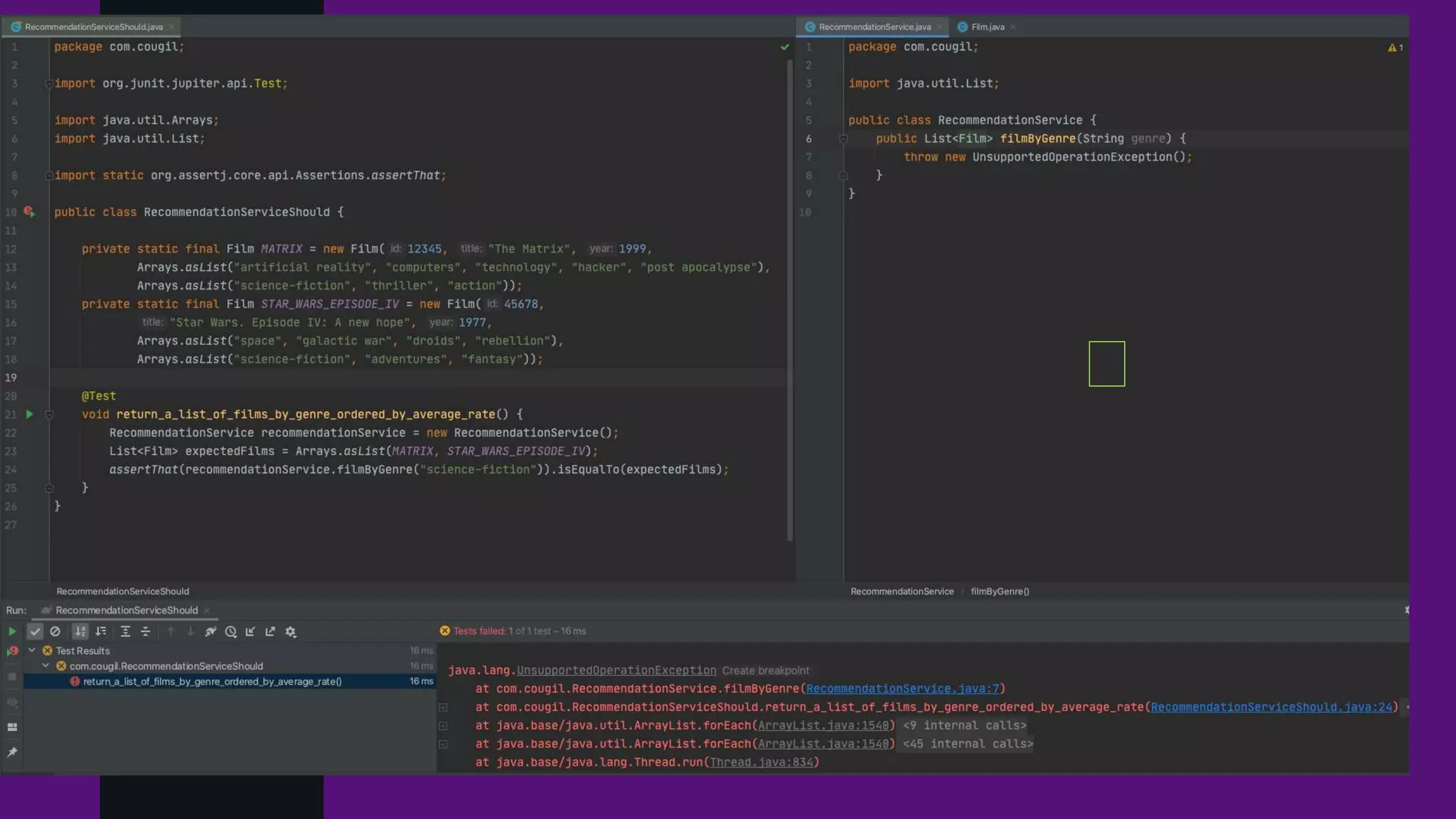Switch to the Film.java tab

point(987,27)
